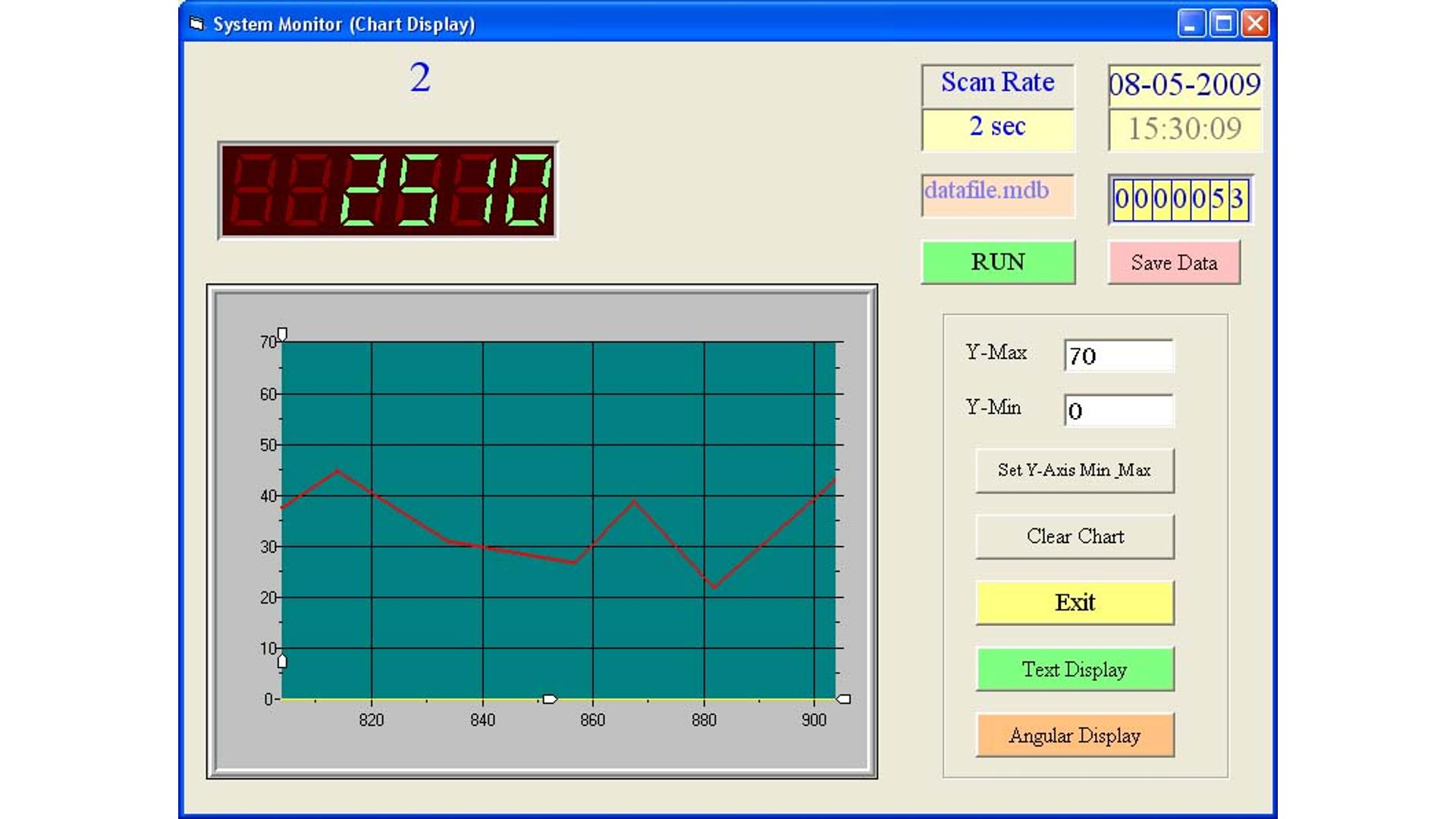Select the datafile.mdb filename box
The width and height of the screenshot is (1456, 819).
tap(998, 196)
